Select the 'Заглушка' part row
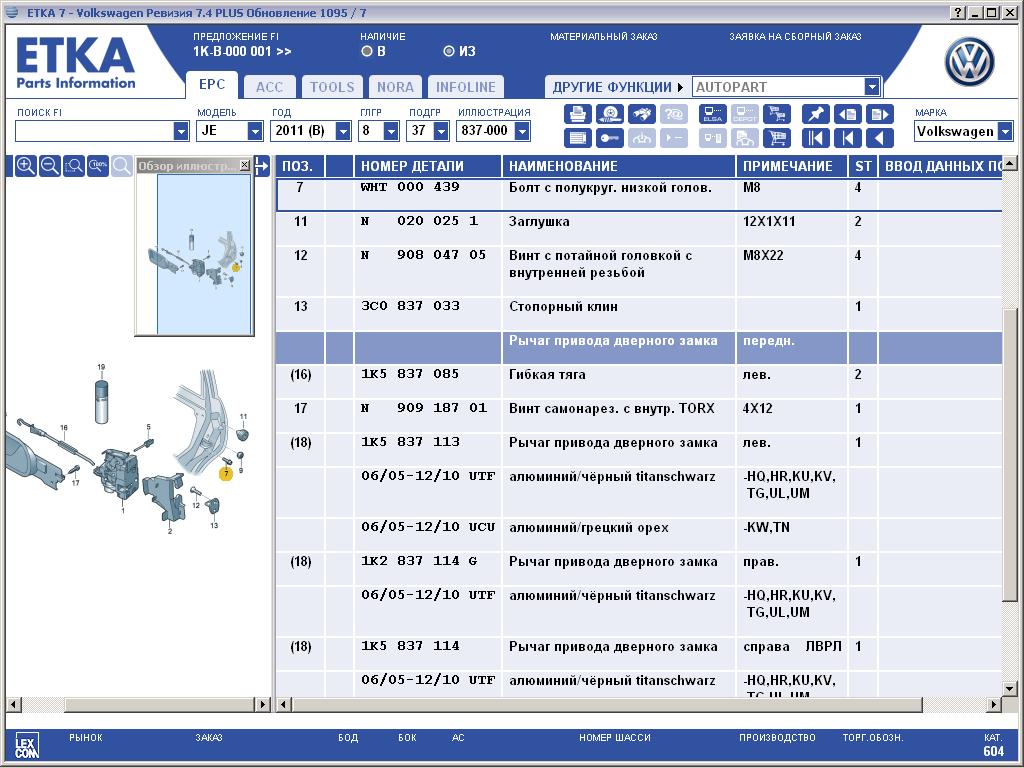 (639, 229)
